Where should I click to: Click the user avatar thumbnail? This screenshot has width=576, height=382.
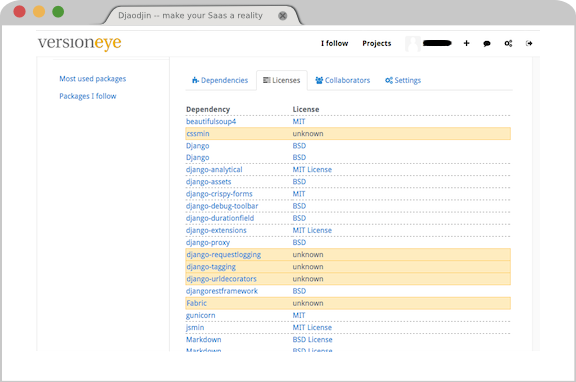coord(413,44)
